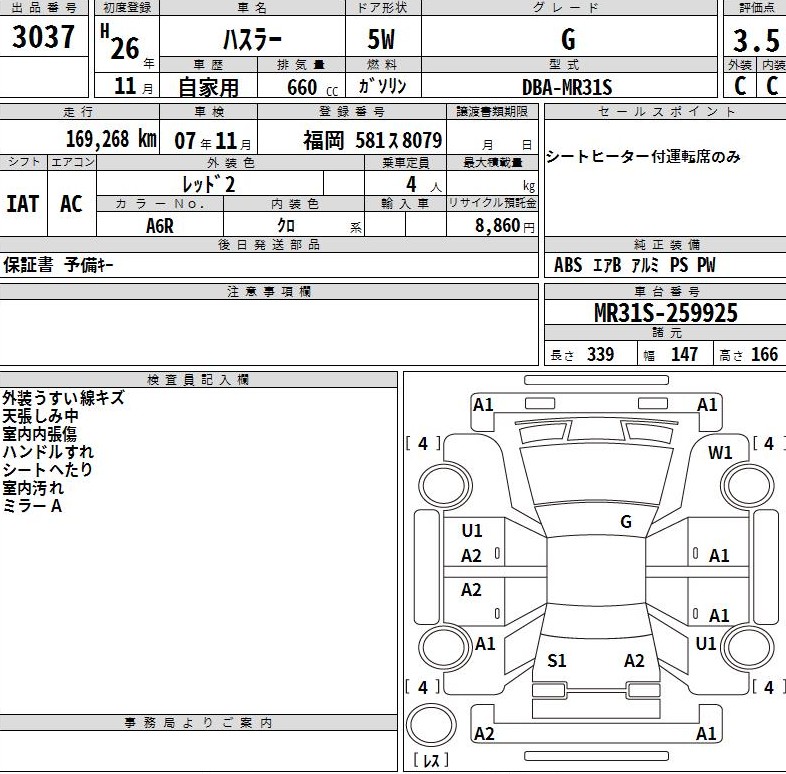This screenshot has width=786, height=774.
Task: Click the 輸入車 label
Action: point(405,204)
